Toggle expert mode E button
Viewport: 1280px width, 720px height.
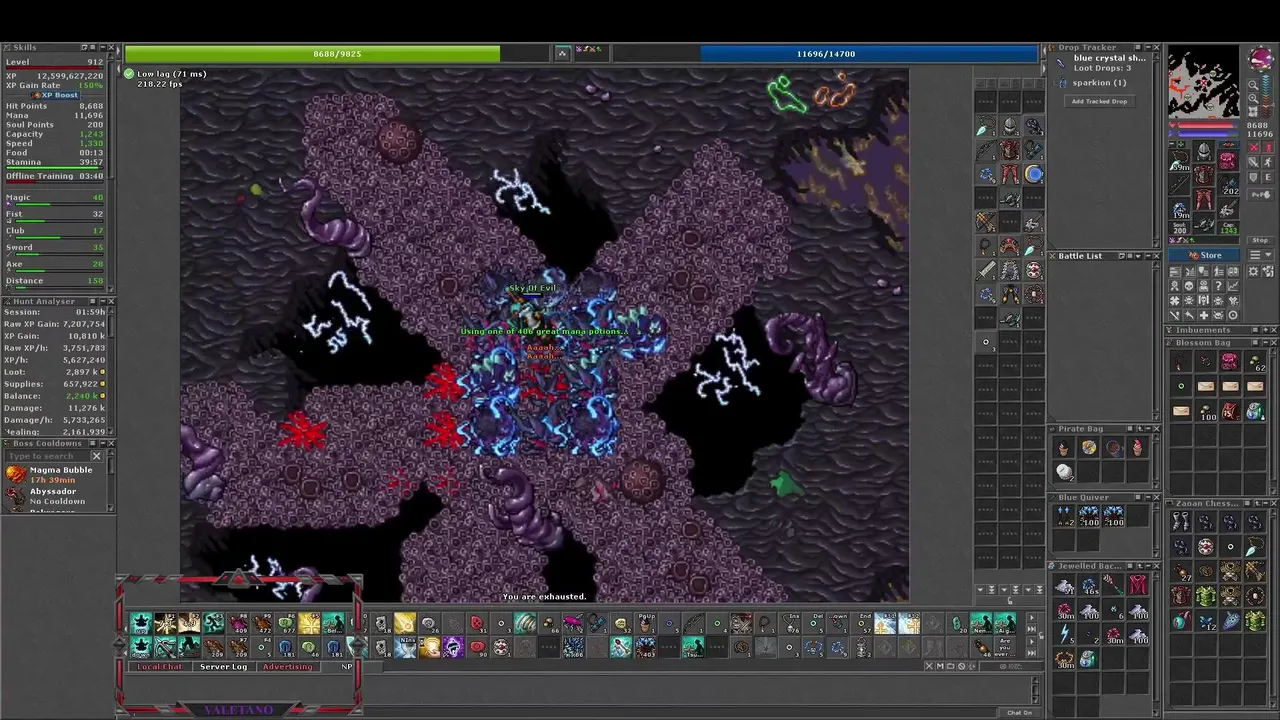coord(1267,177)
